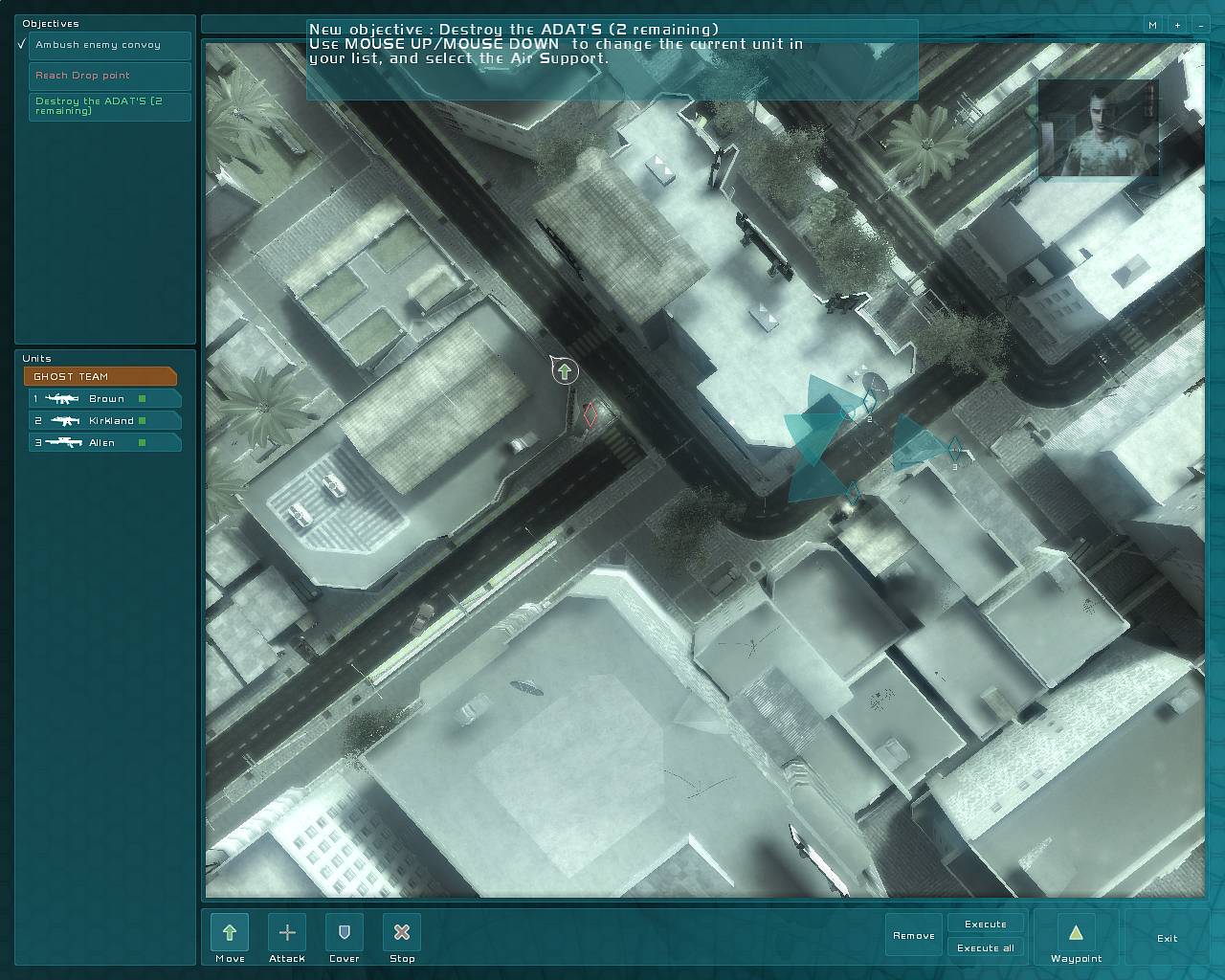Screen dimensions: 1225x980
Task: Zoom out the map with minus button
Action: click(1200, 26)
